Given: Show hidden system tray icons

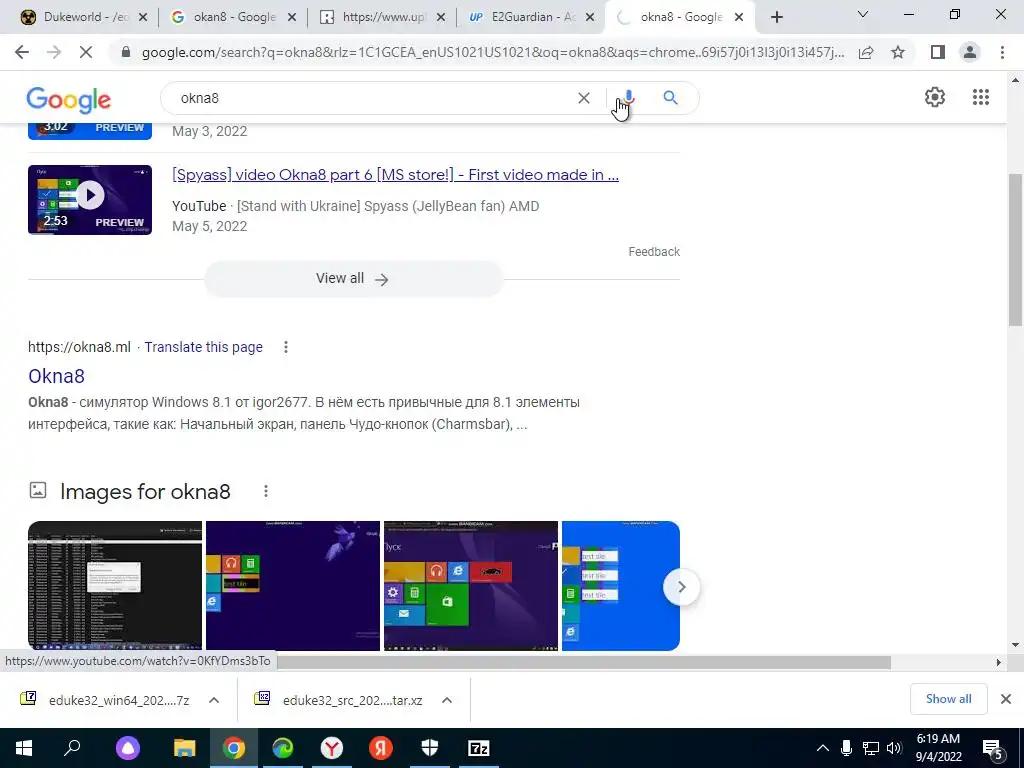Looking at the screenshot, I should (x=823, y=748).
